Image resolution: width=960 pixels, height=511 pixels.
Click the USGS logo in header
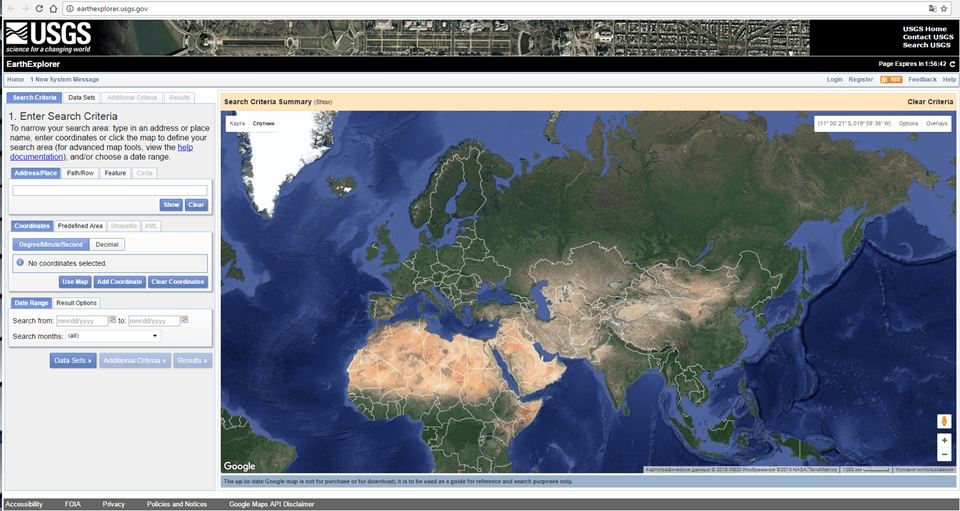[48, 37]
